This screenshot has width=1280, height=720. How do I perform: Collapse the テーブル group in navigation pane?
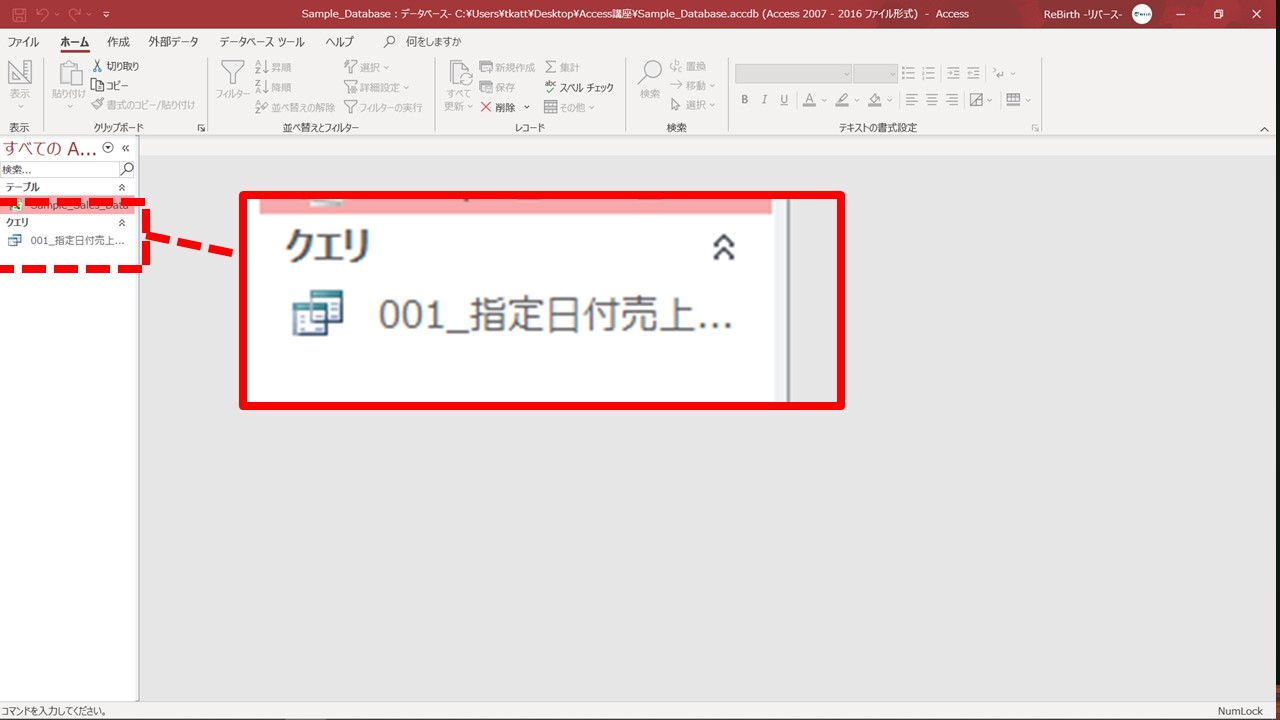tap(122, 187)
